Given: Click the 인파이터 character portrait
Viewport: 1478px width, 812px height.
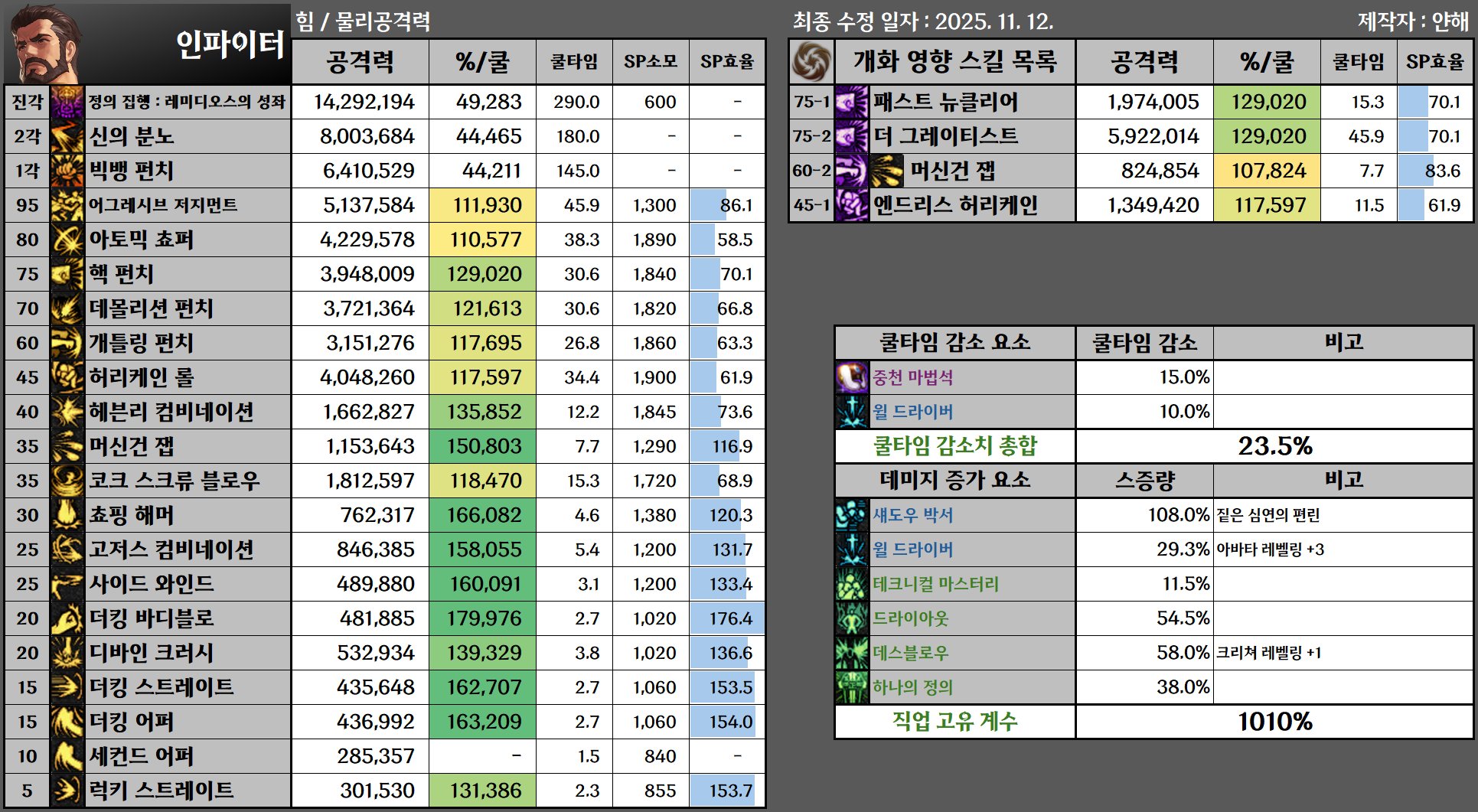Looking at the screenshot, I should click(41, 43).
